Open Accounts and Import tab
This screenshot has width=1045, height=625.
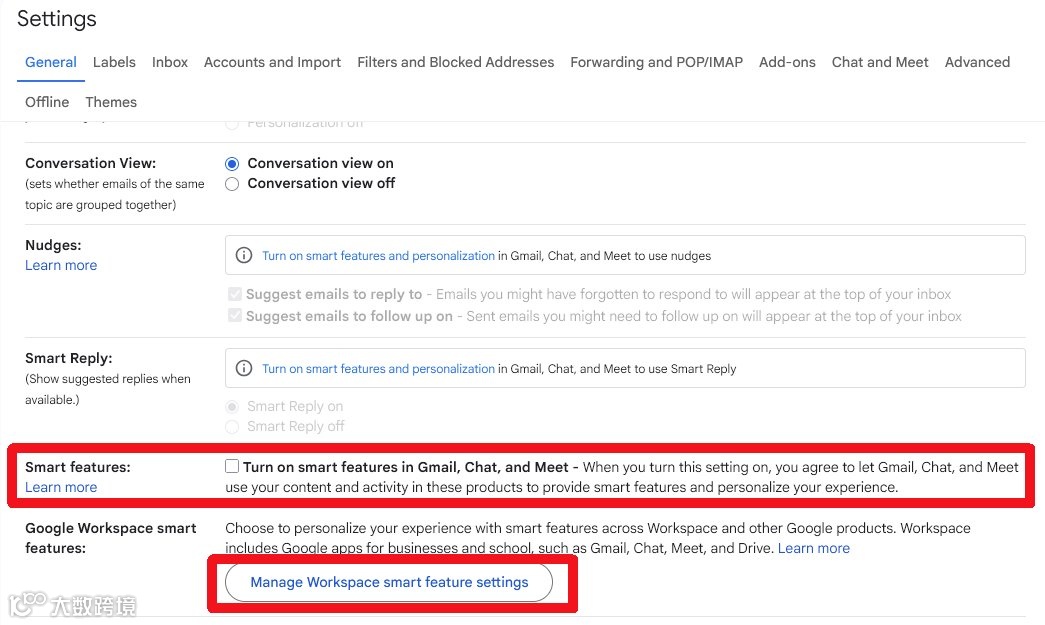coord(272,62)
